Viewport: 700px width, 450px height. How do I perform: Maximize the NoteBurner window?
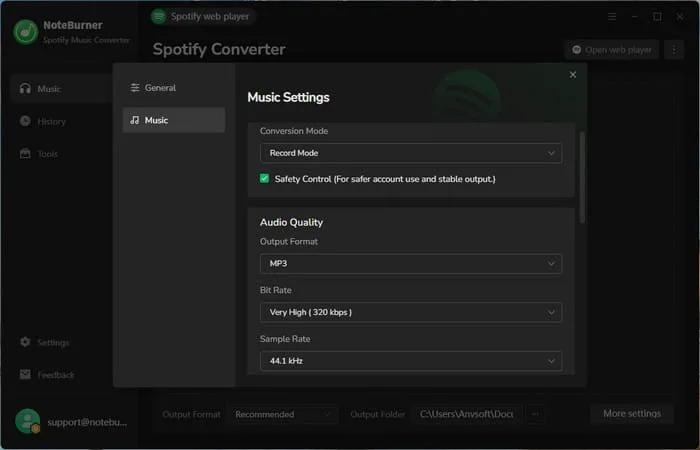[x=657, y=17]
